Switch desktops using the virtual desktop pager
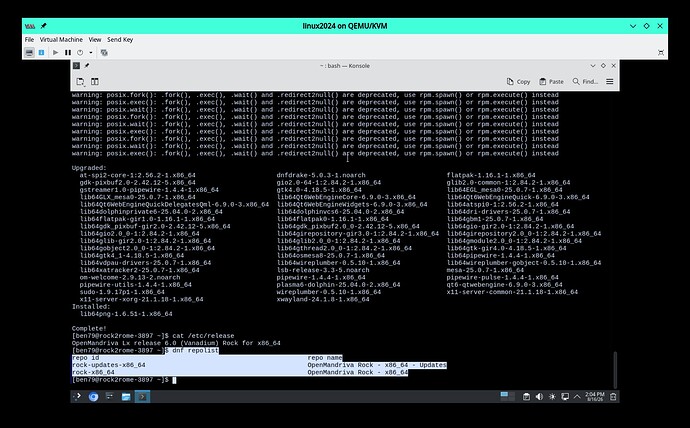690x428 pixels. point(508,396)
